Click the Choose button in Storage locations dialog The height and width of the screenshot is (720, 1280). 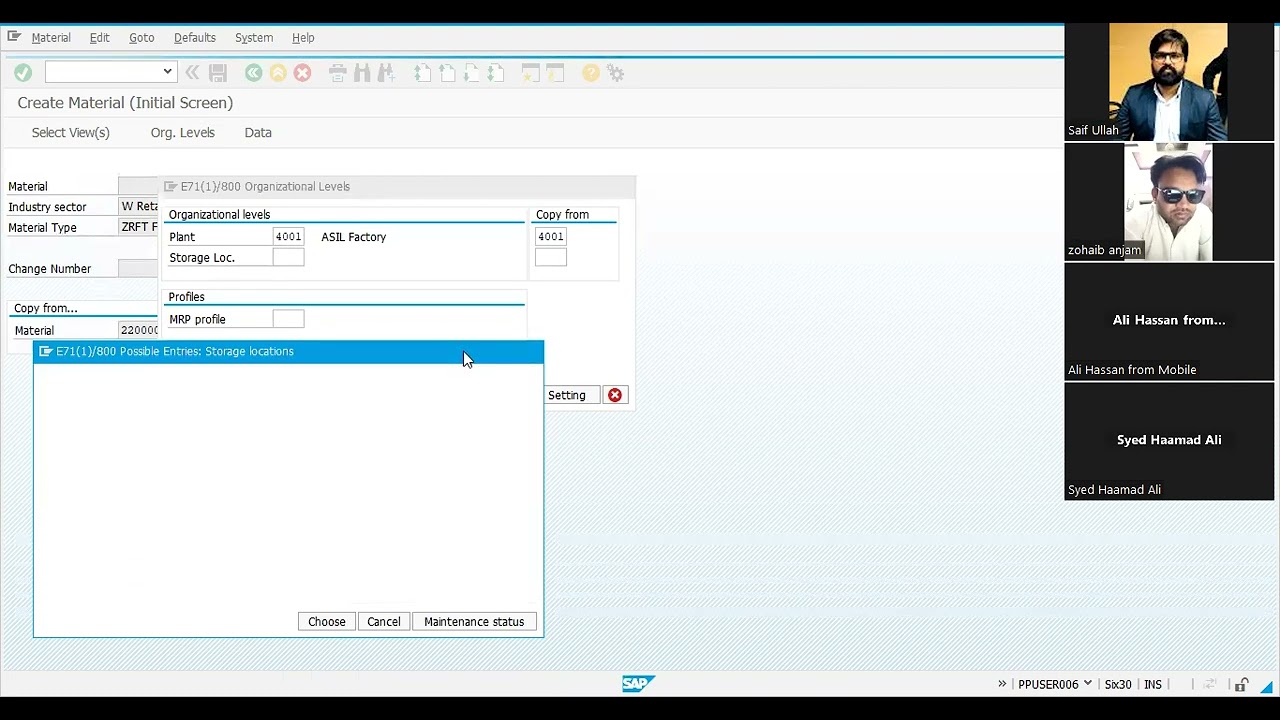click(326, 621)
